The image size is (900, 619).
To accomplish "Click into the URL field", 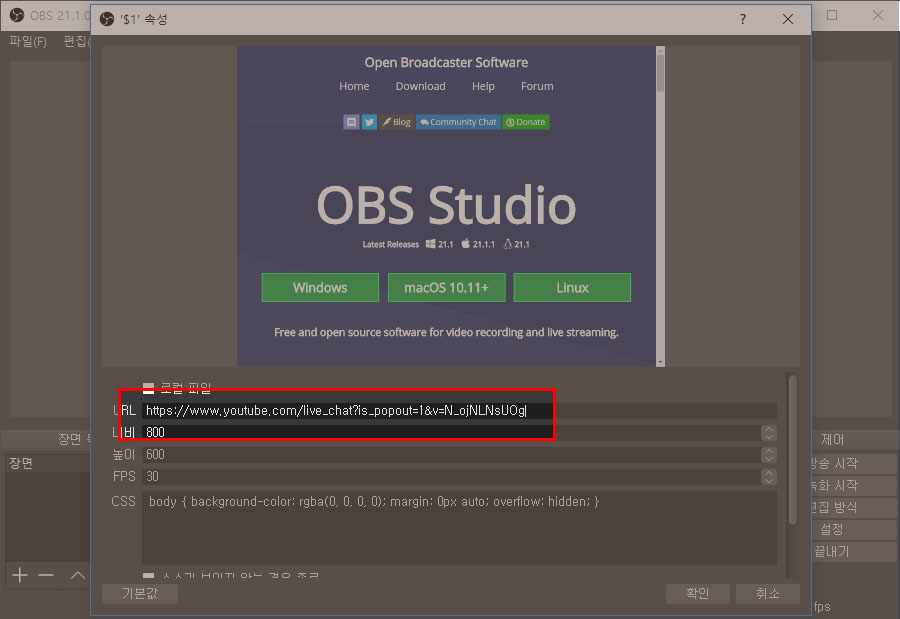I will pos(459,411).
